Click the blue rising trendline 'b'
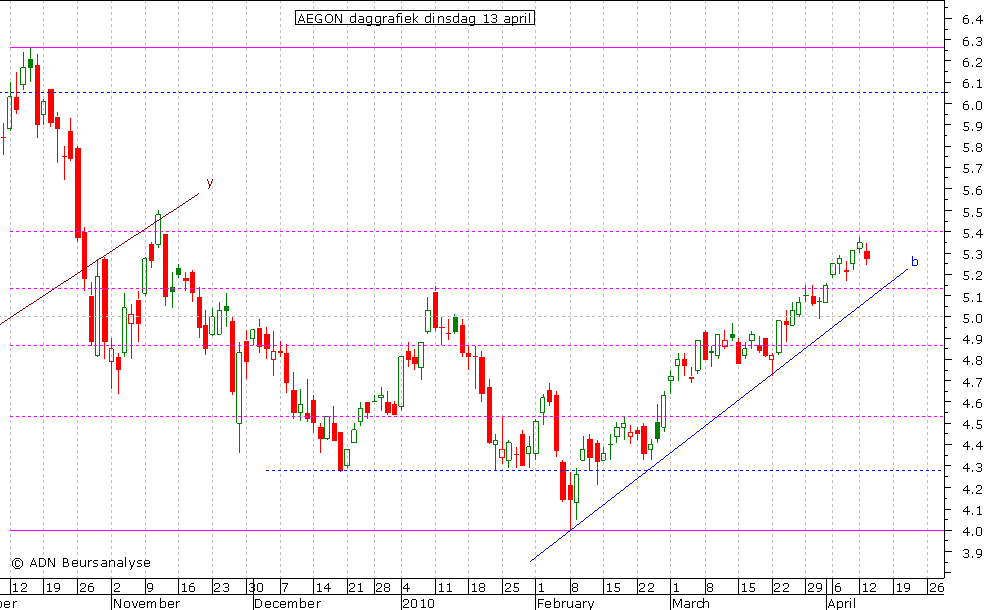This screenshot has height=610, width=985. [x=719, y=415]
